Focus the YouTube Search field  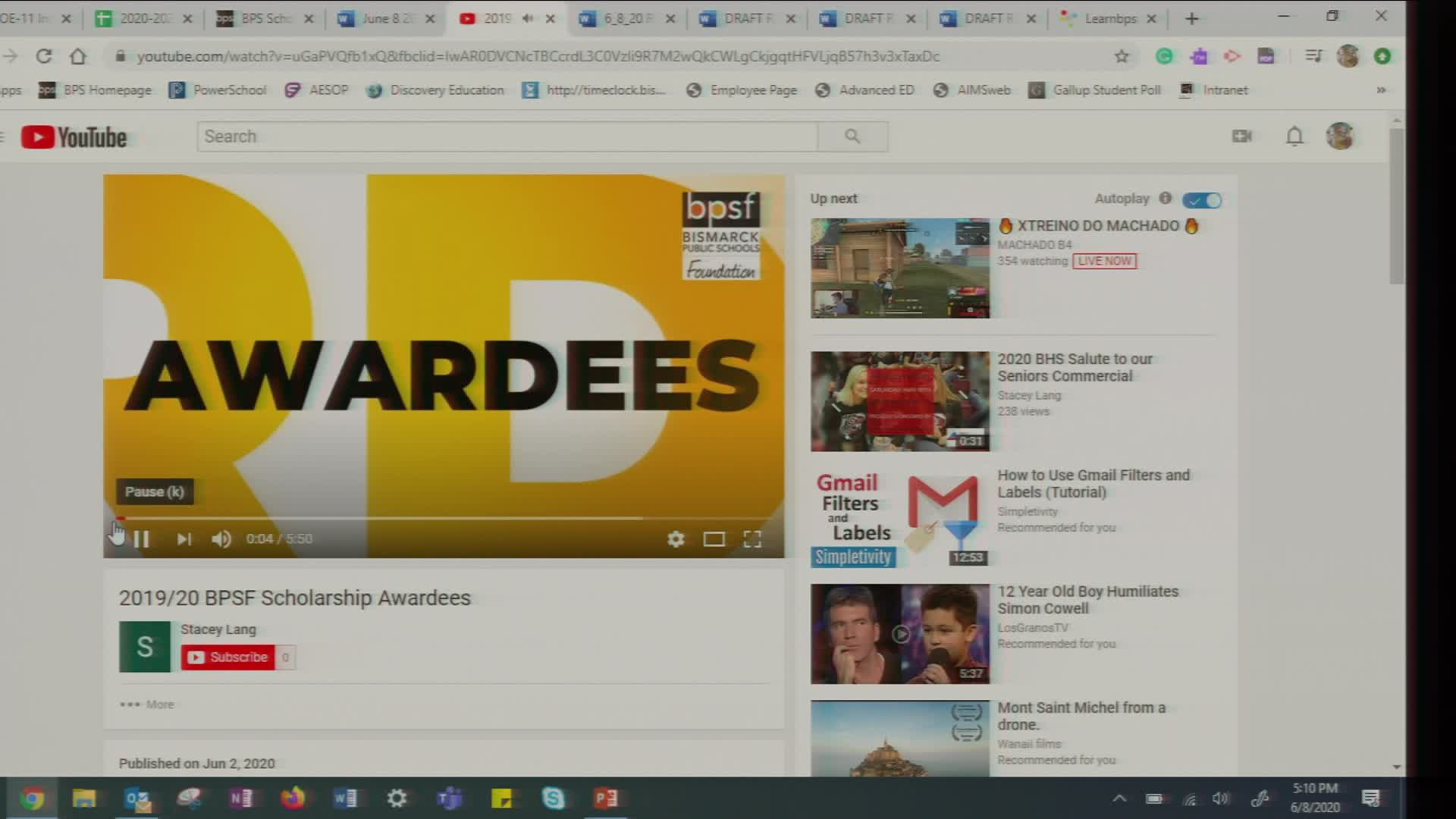coord(507,136)
